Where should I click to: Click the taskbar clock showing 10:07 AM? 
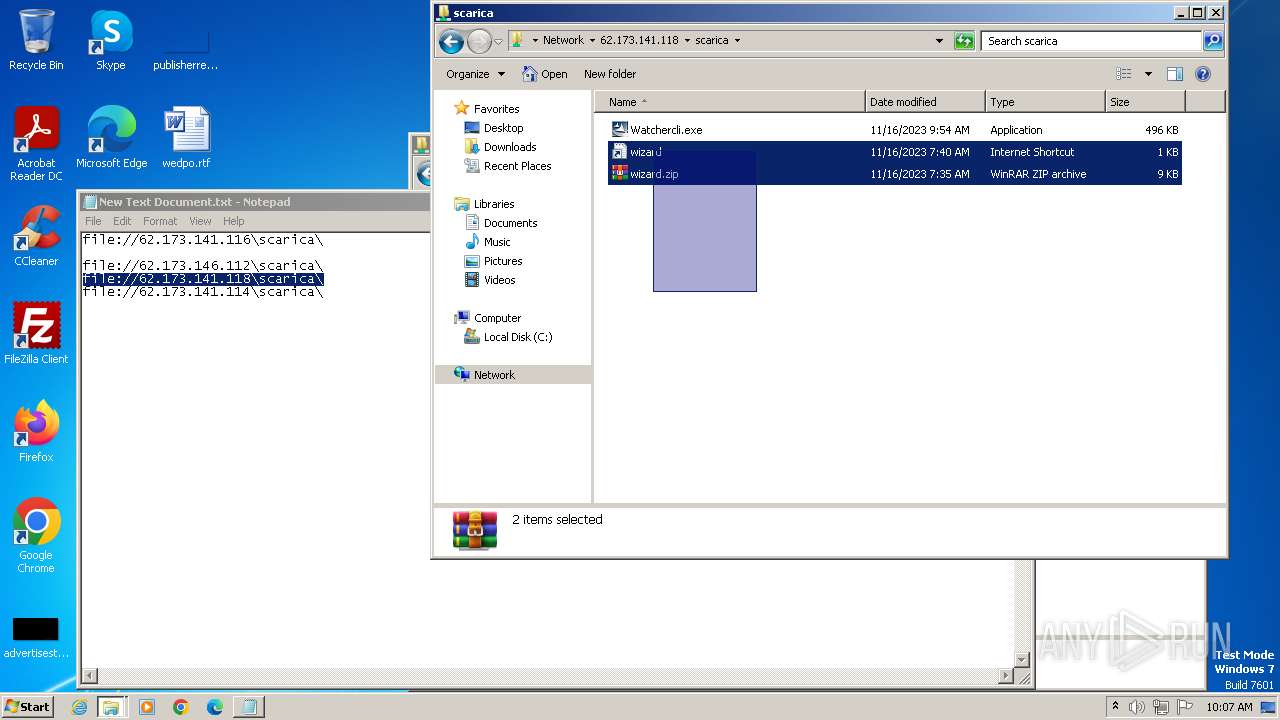pyautogui.click(x=1229, y=707)
